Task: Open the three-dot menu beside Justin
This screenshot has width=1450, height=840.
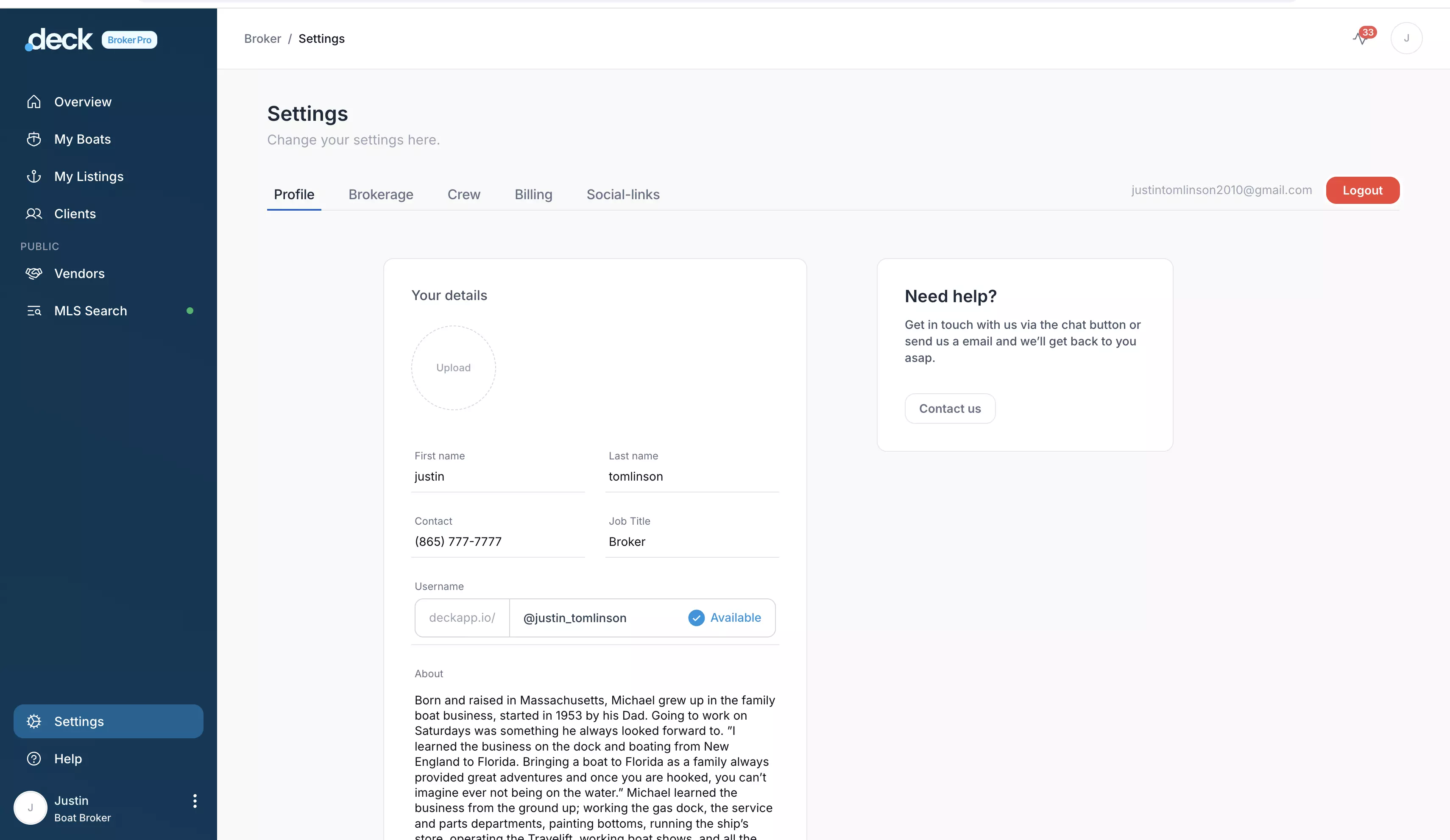Action: (x=195, y=801)
